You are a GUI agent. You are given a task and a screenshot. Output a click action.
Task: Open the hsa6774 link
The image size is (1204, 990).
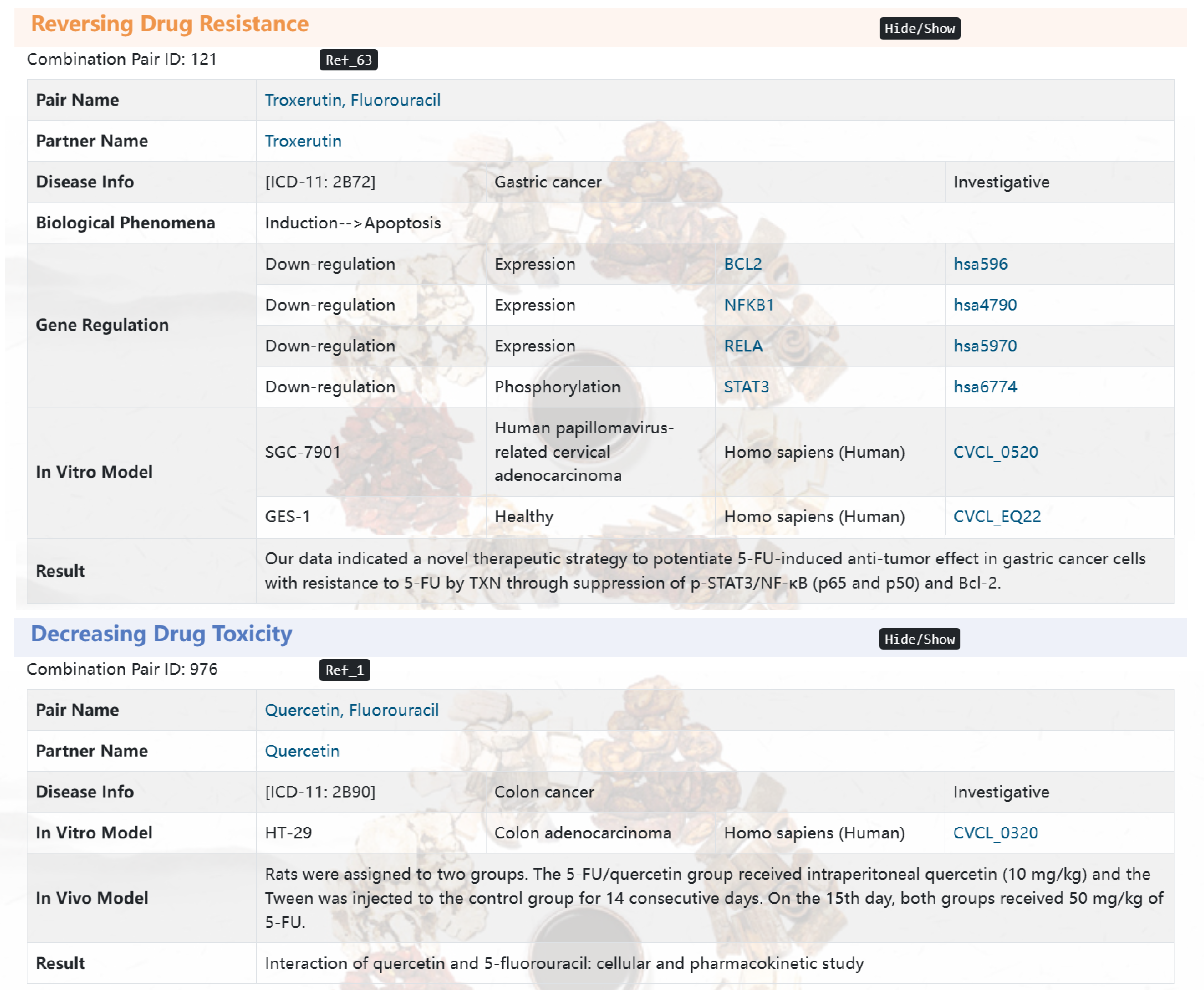pos(985,387)
